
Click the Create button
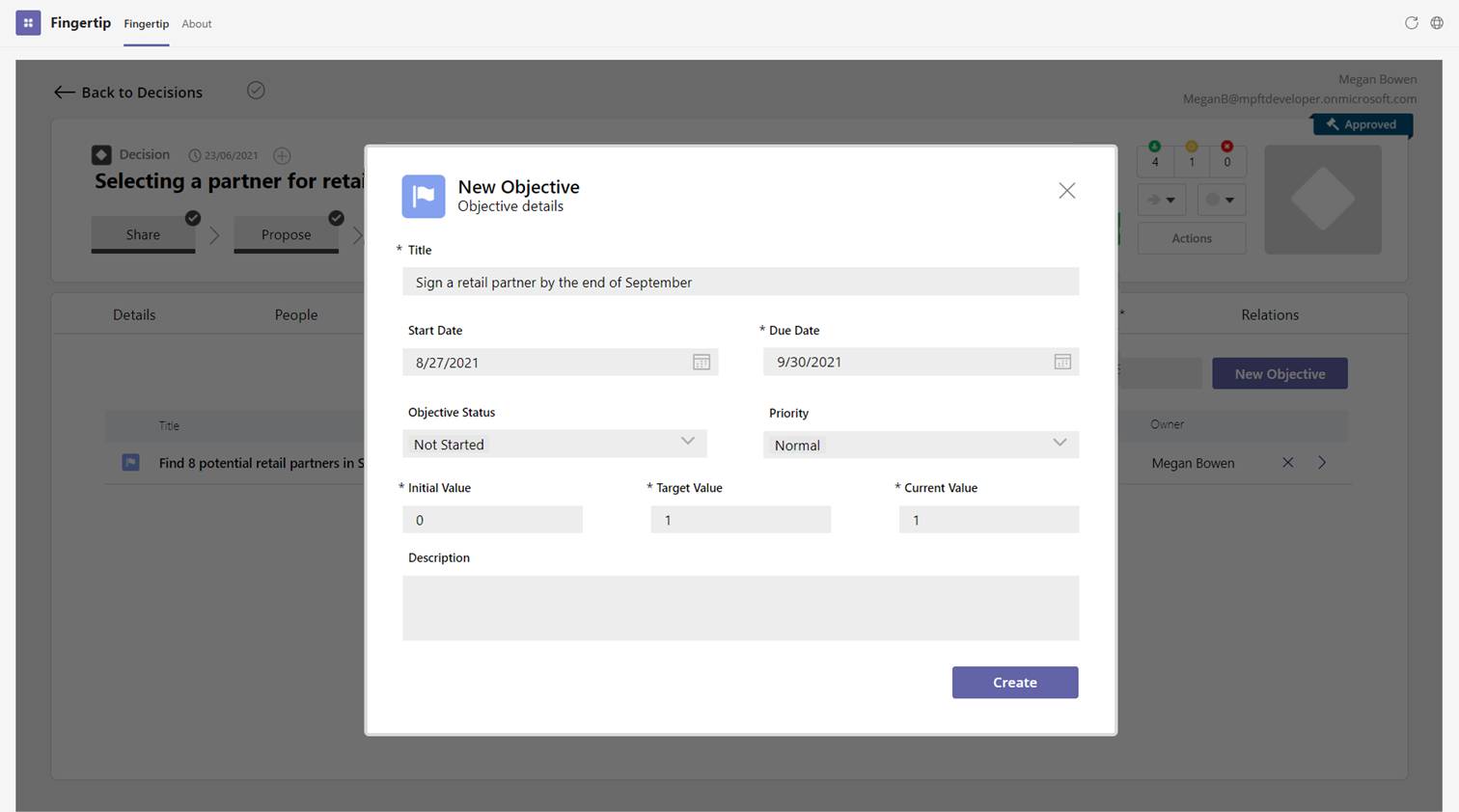coord(1015,683)
